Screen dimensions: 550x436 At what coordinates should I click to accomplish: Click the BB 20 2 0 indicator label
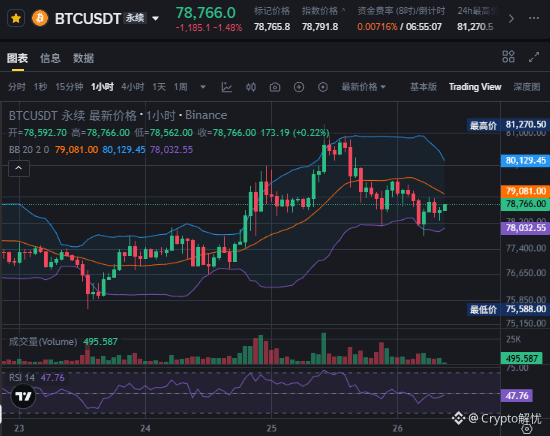[29, 150]
